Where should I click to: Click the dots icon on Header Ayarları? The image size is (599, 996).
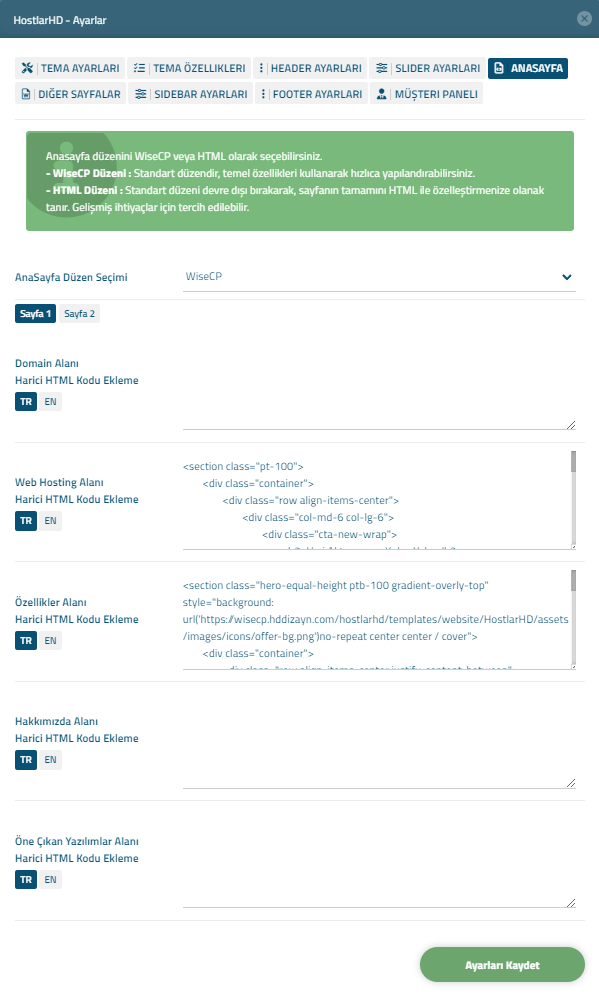coord(261,68)
